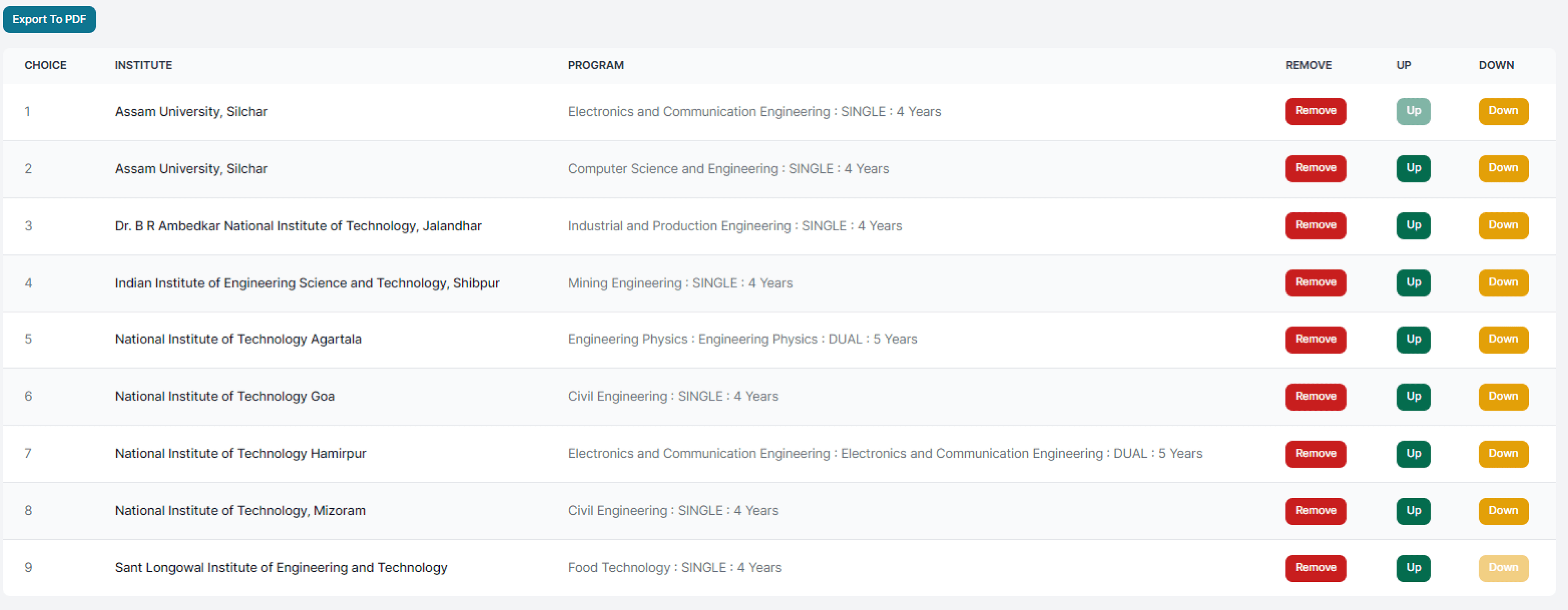
Task: Click the INSTITUTE column header
Action: coord(143,65)
